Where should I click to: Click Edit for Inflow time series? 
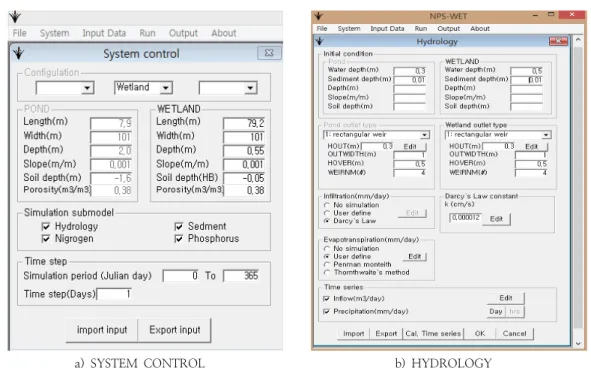(x=505, y=298)
